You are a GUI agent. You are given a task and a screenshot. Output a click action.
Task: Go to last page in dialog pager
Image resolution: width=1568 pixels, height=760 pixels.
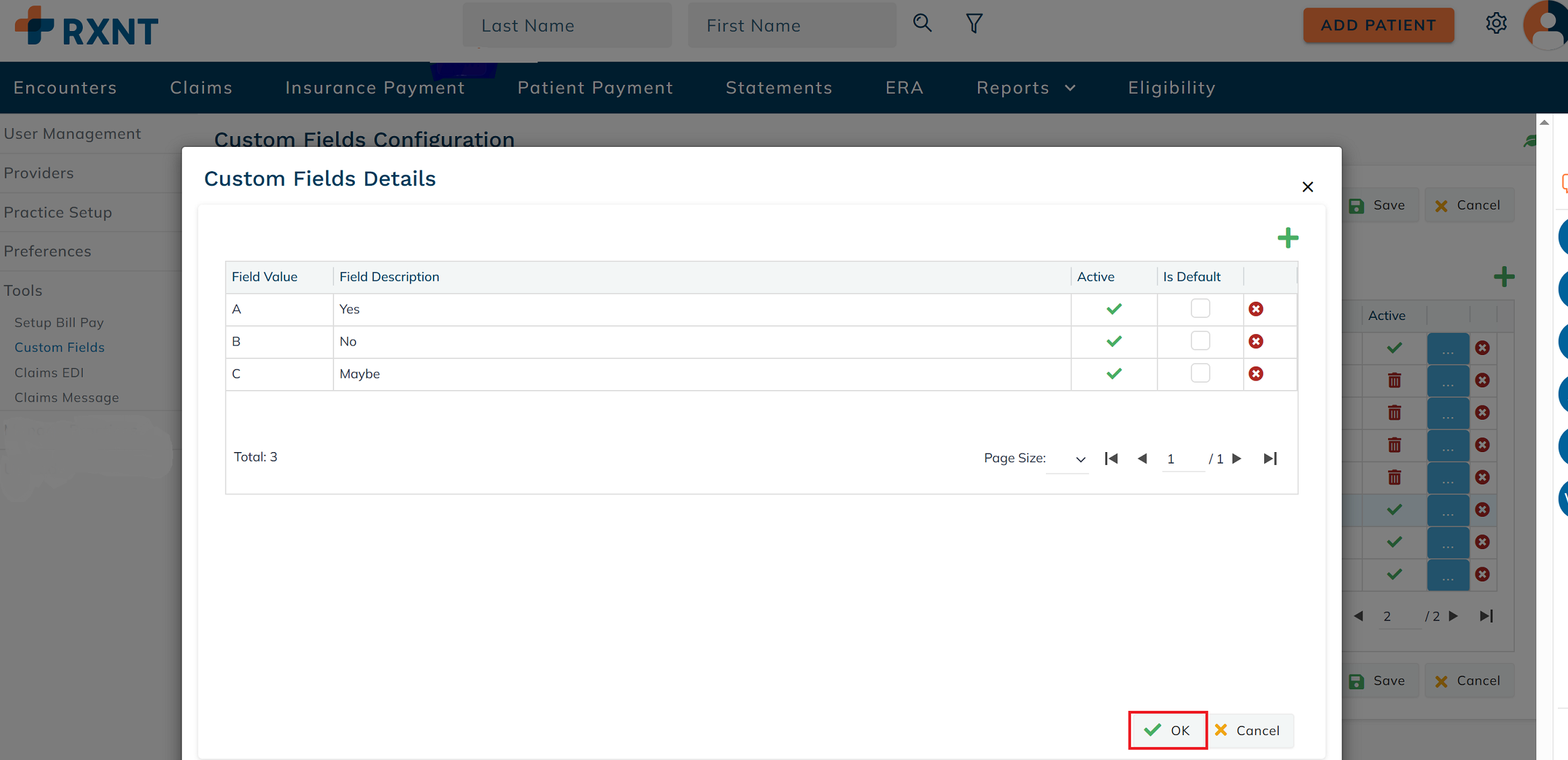[1270, 459]
